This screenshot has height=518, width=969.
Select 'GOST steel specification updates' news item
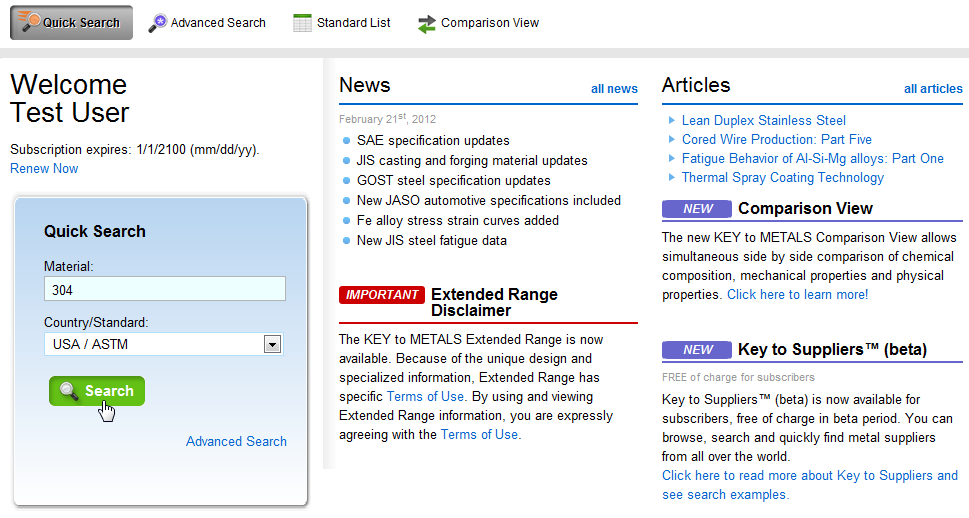click(x=454, y=181)
